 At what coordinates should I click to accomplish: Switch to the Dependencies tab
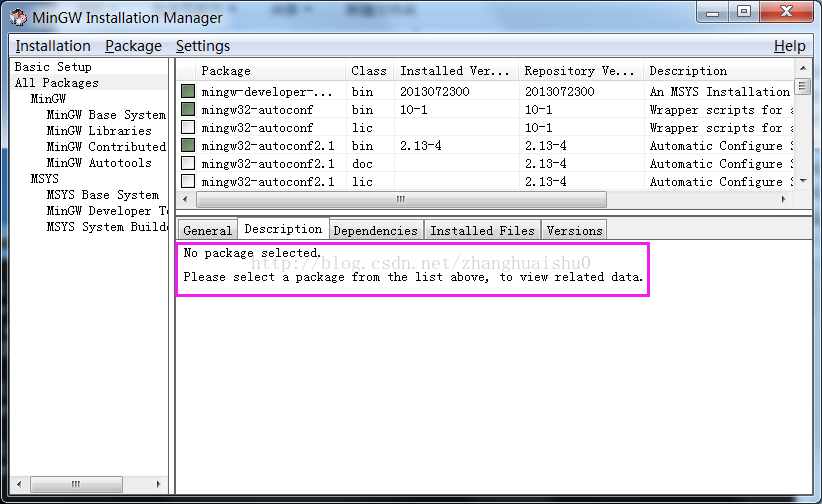click(376, 230)
